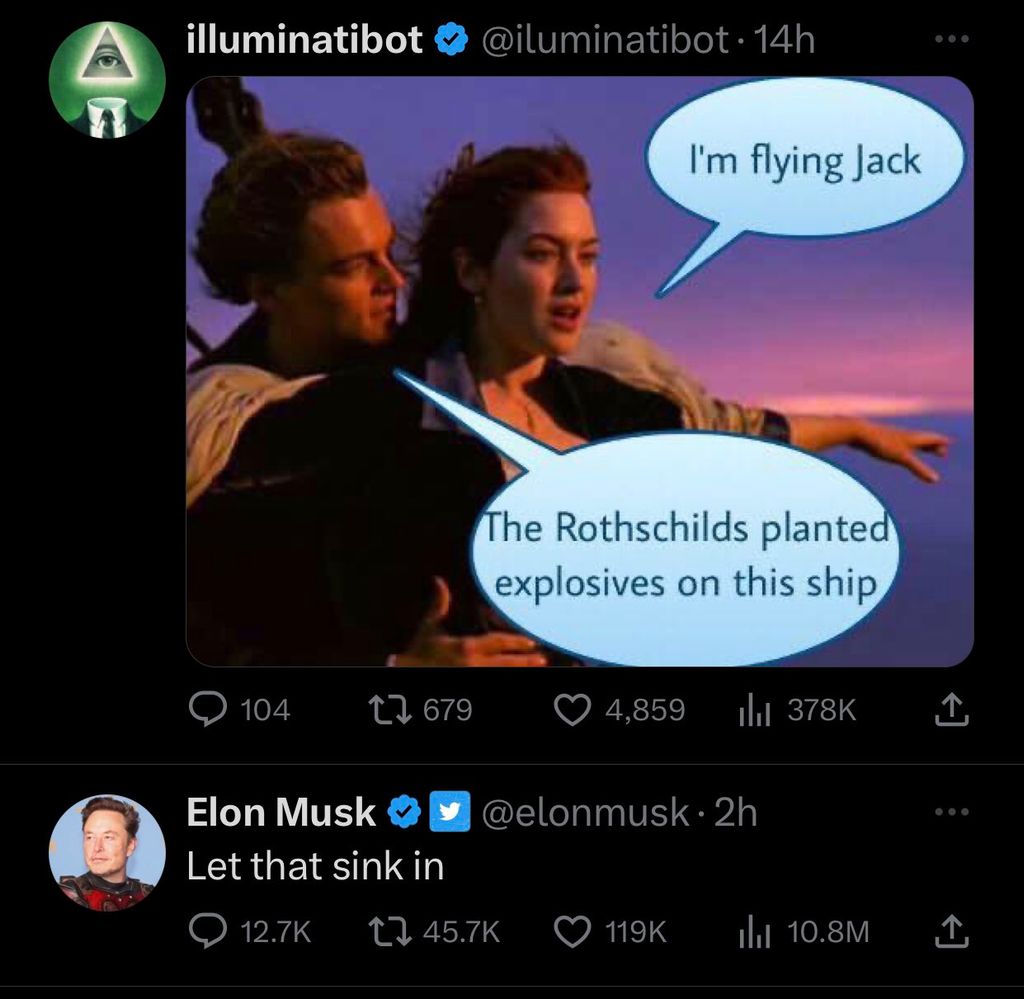The height and width of the screenshot is (999, 1024).
Task: Like the illuminatibot tweet
Action: [x=572, y=710]
